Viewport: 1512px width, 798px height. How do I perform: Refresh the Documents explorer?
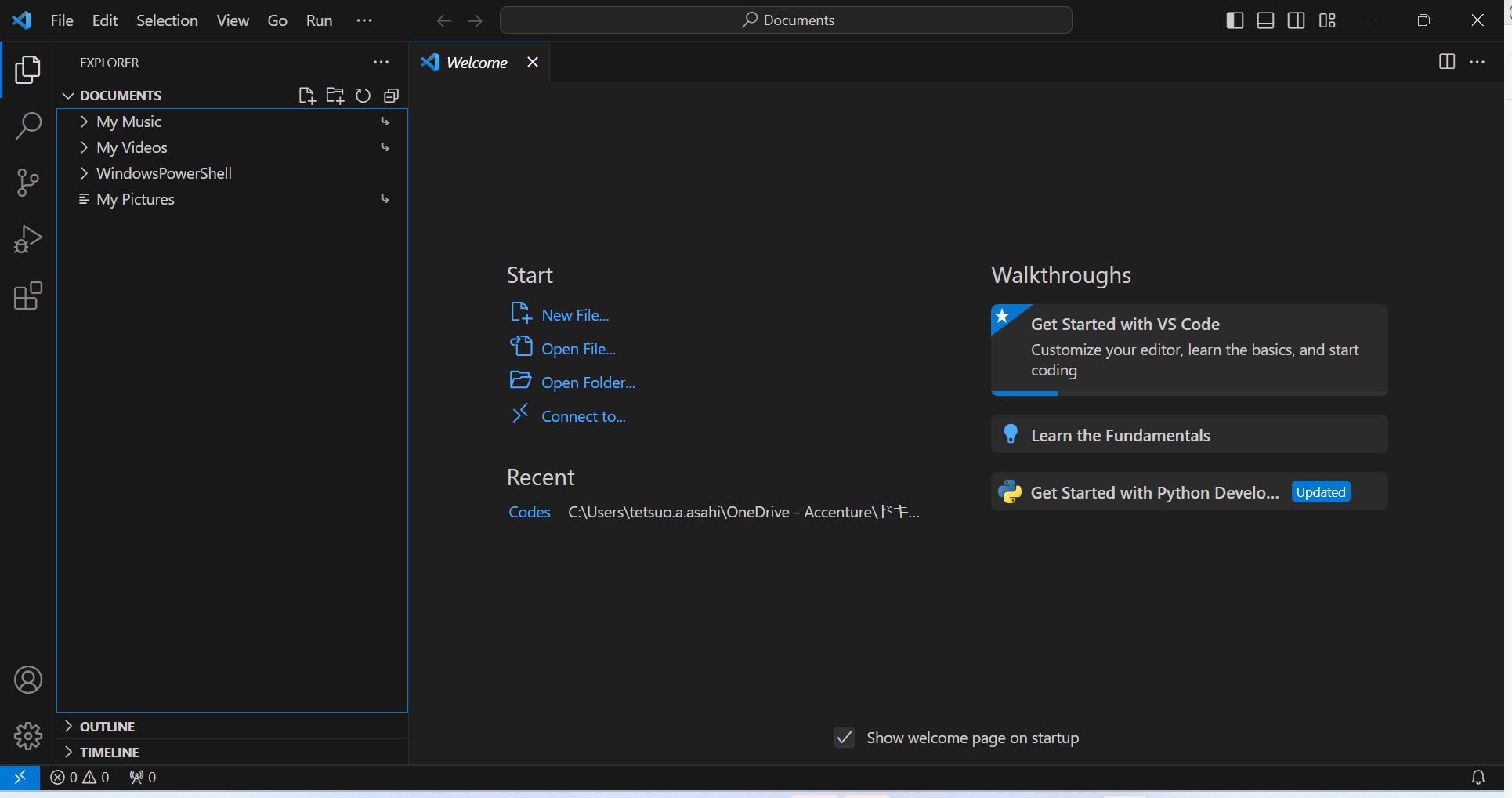point(363,95)
